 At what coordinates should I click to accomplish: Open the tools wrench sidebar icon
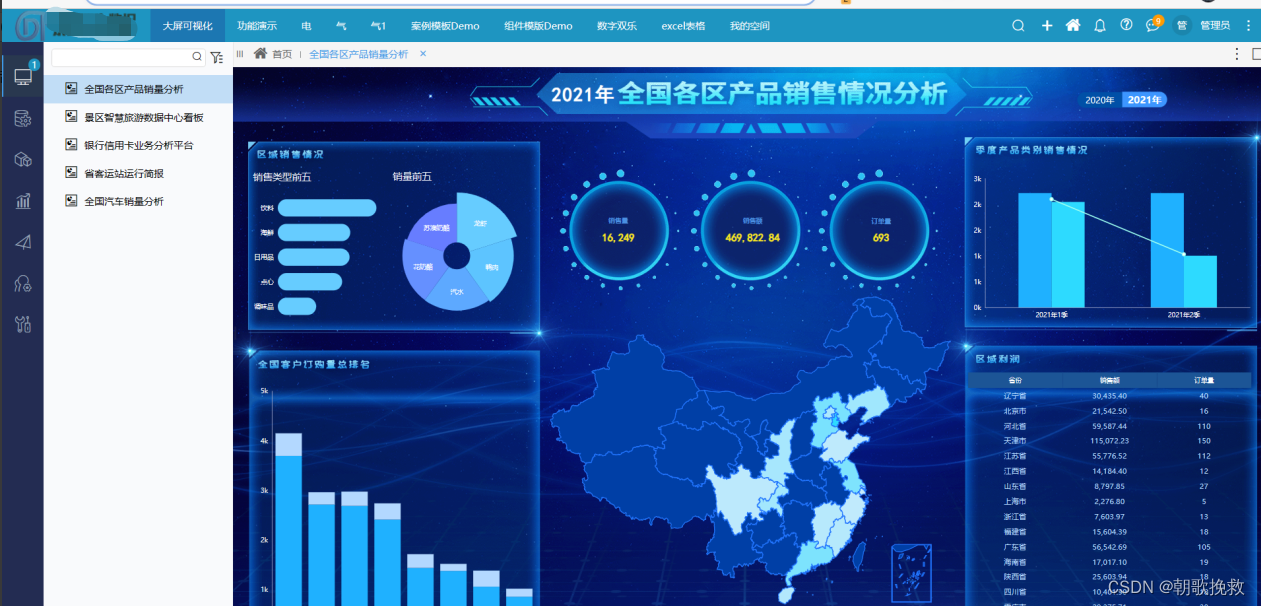[x=22, y=324]
